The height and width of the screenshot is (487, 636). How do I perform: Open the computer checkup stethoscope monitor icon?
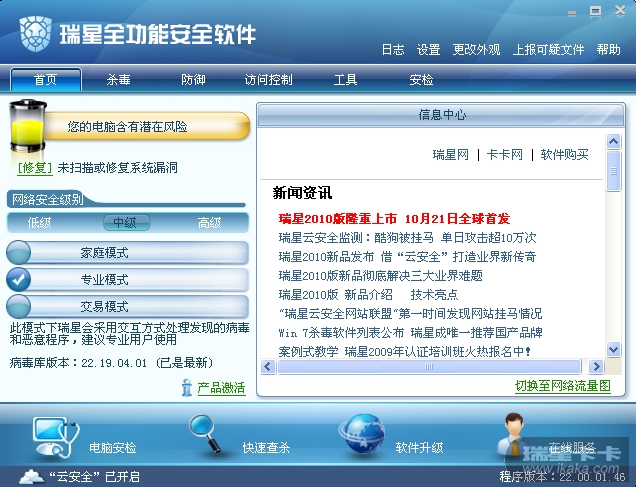[x=56, y=438]
